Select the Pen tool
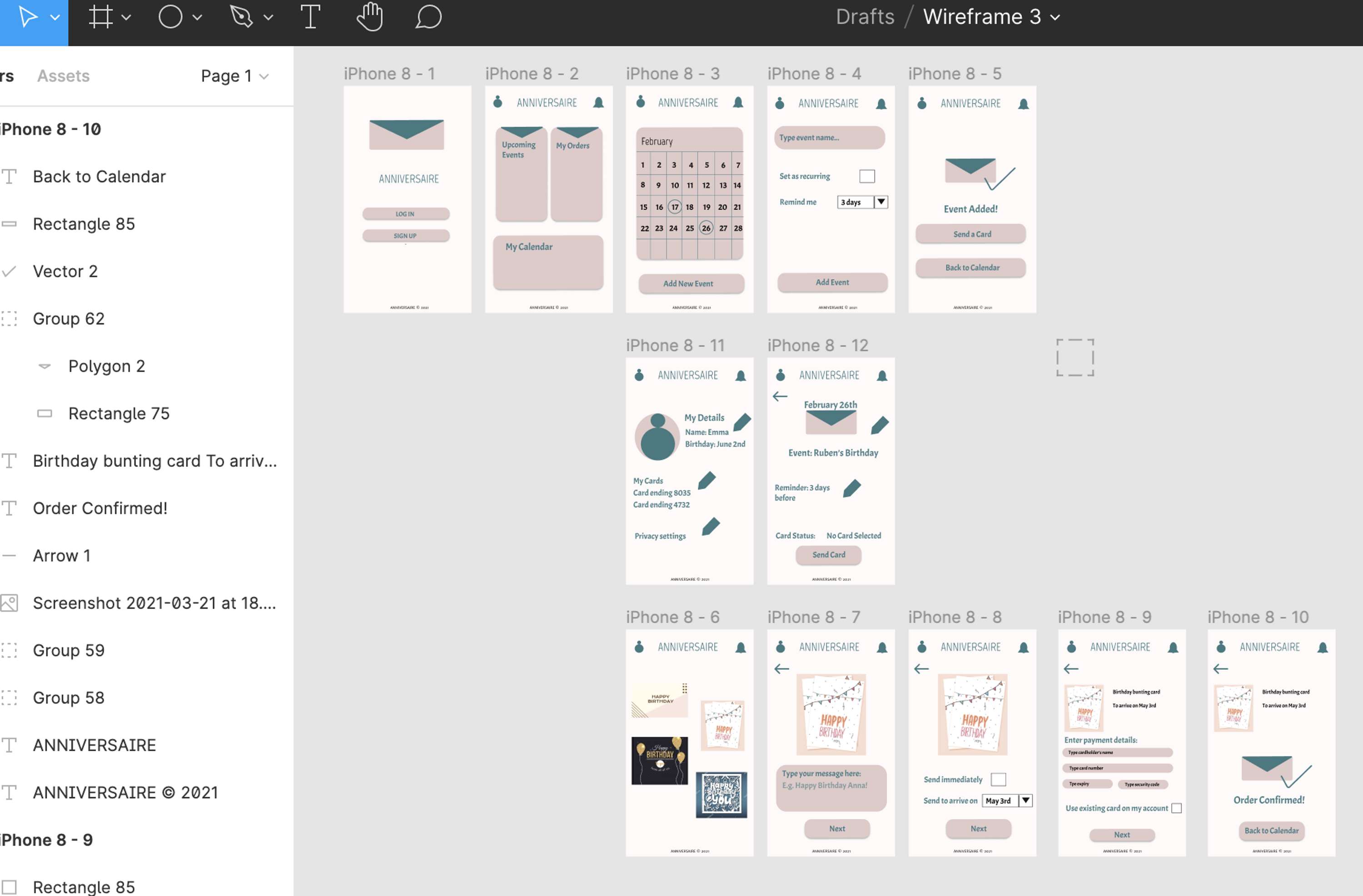The height and width of the screenshot is (896, 1363). pyautogui.click(x=241, y=17)
